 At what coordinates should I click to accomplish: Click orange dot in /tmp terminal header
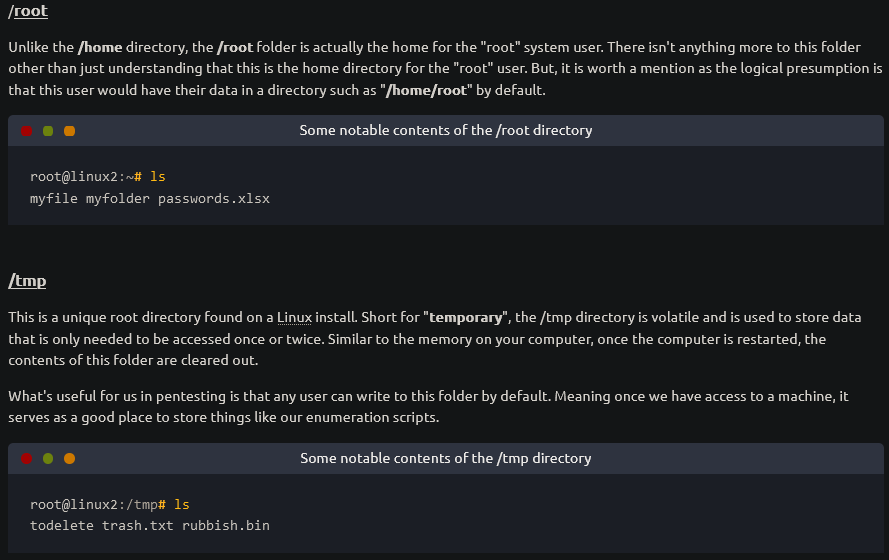point(70,459)
